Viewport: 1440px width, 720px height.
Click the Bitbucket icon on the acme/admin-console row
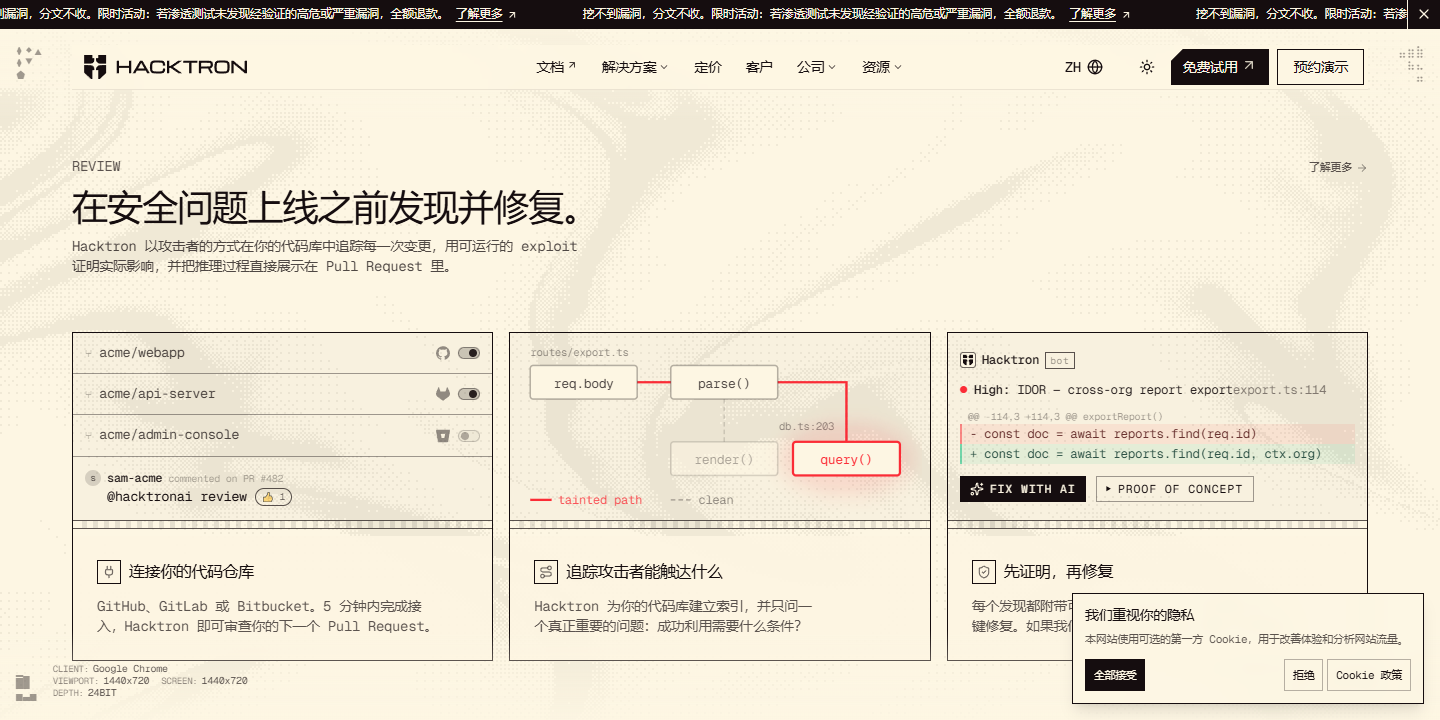(443, 435)
